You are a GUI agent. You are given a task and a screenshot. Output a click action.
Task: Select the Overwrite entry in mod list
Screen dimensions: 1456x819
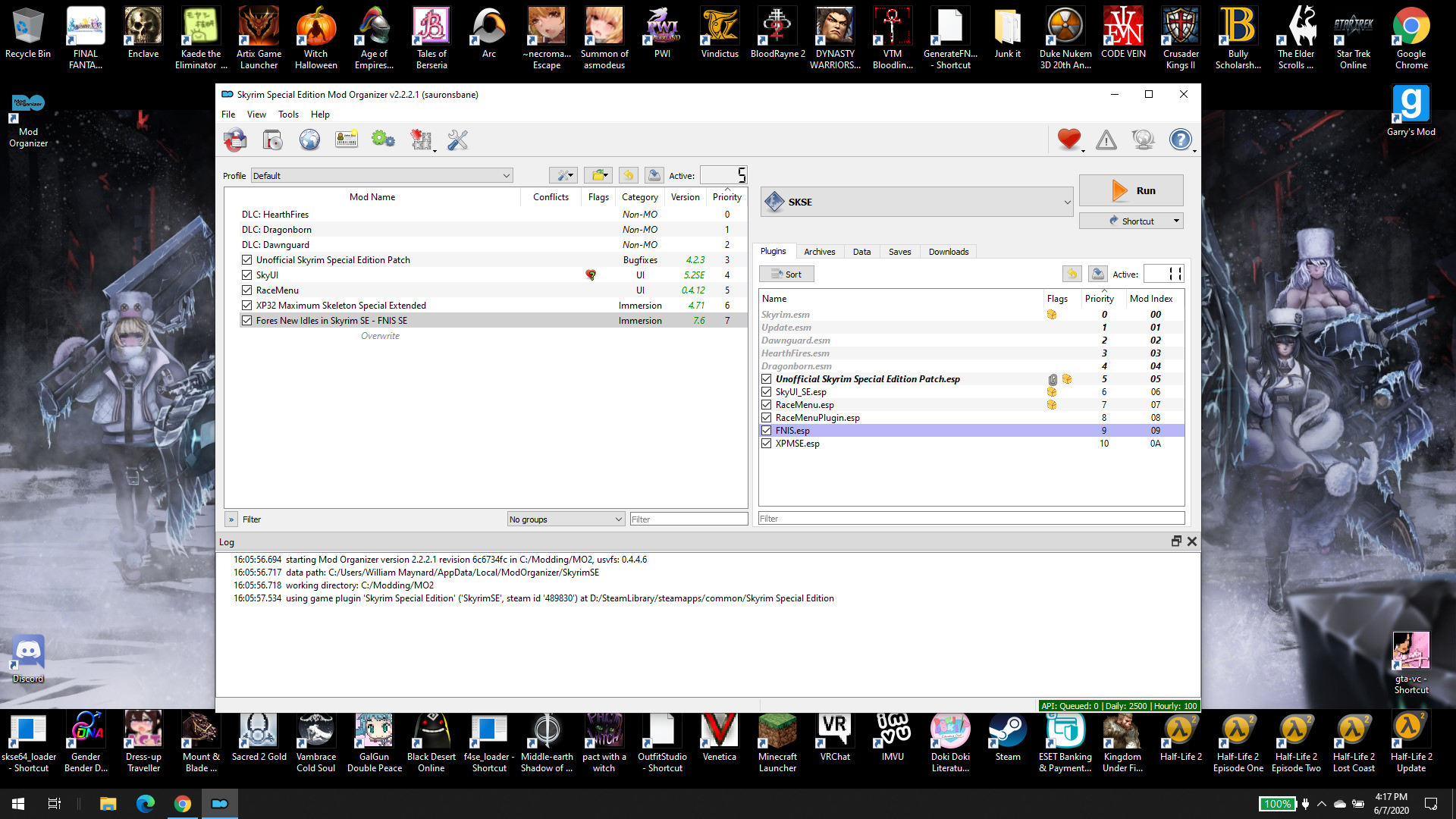coord(380,336)
